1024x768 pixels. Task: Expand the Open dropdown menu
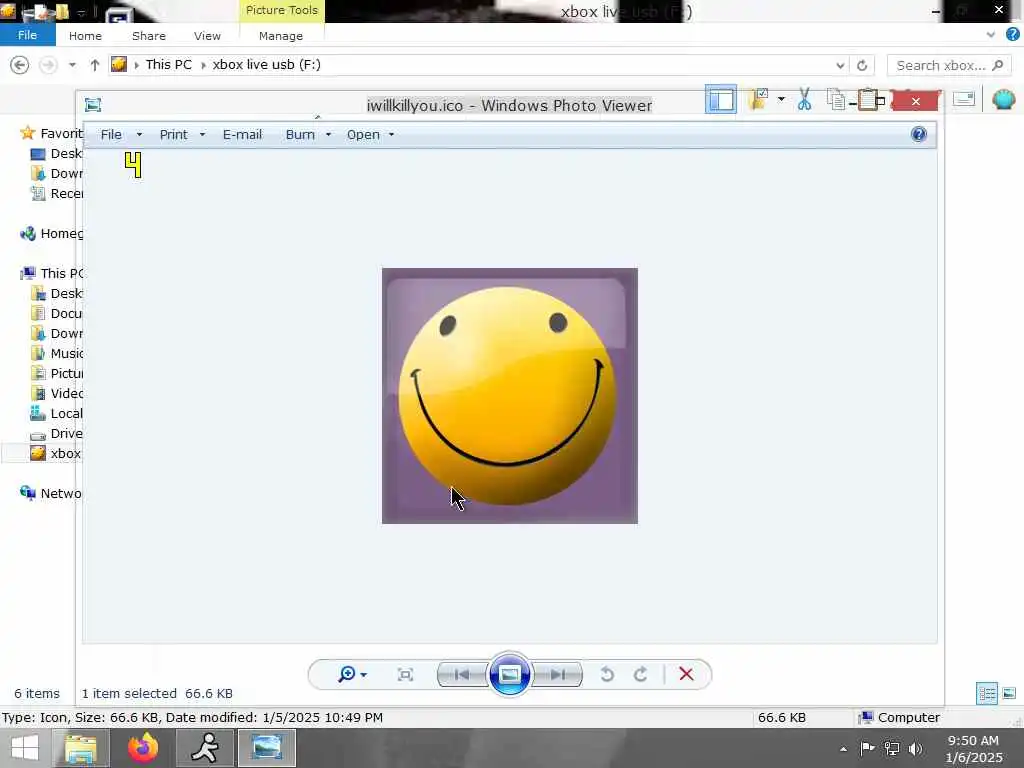click(x=370, y=135)
